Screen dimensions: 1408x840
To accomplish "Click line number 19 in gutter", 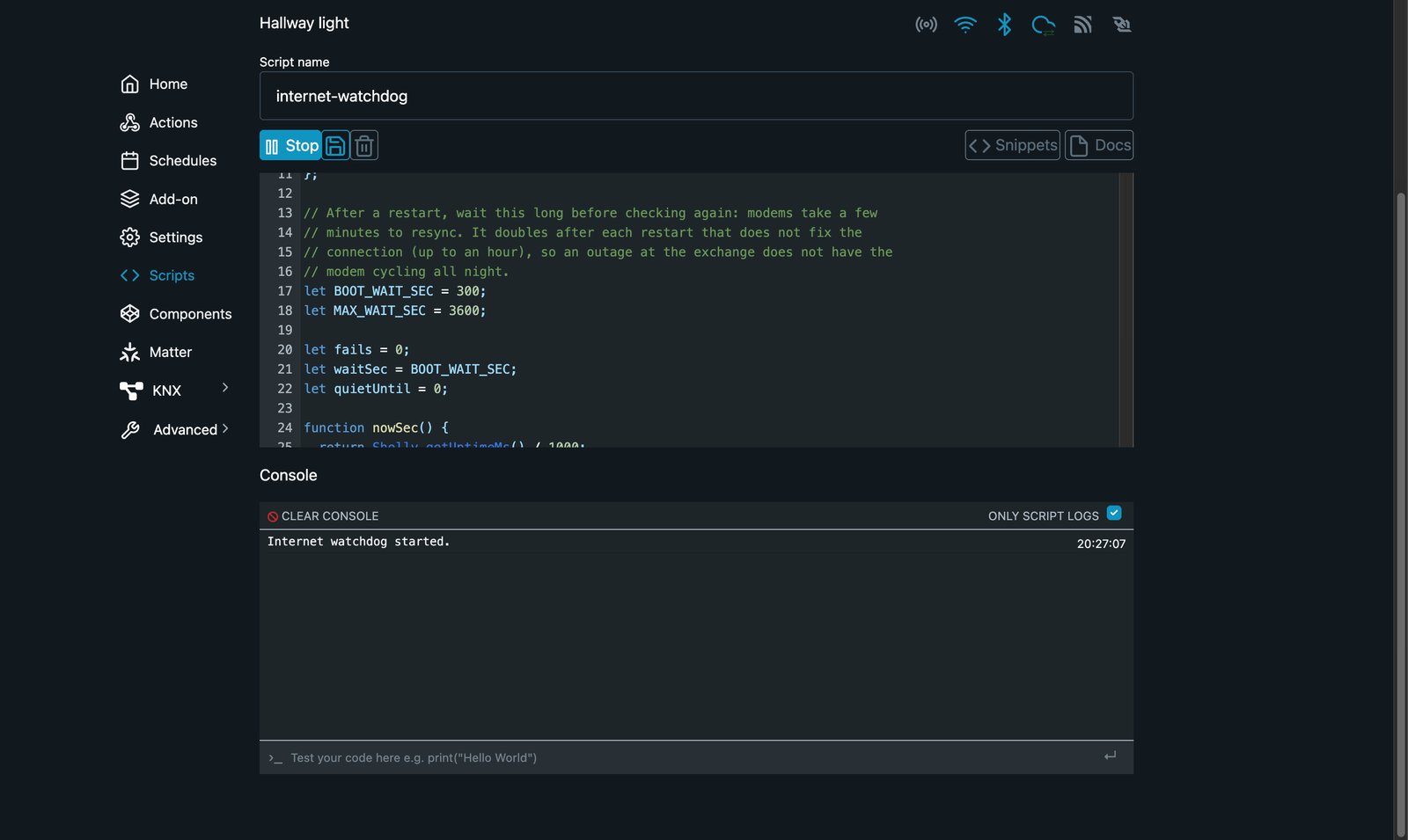I will [285, 330].
